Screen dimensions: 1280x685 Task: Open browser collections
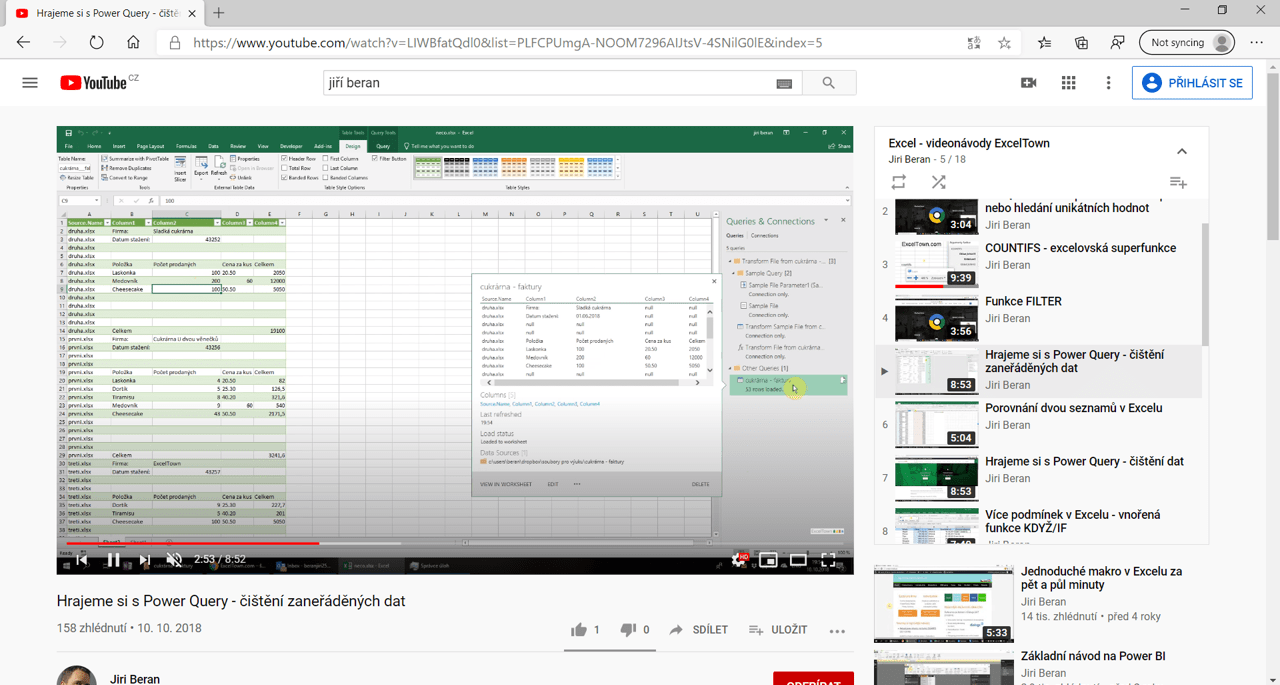(1081, 43)
